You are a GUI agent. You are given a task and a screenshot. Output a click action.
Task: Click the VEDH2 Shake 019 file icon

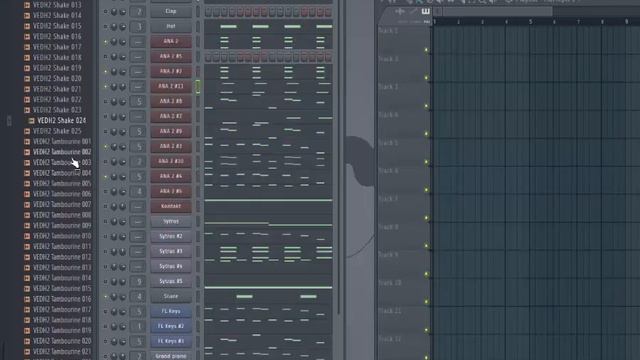pos(27,68)
